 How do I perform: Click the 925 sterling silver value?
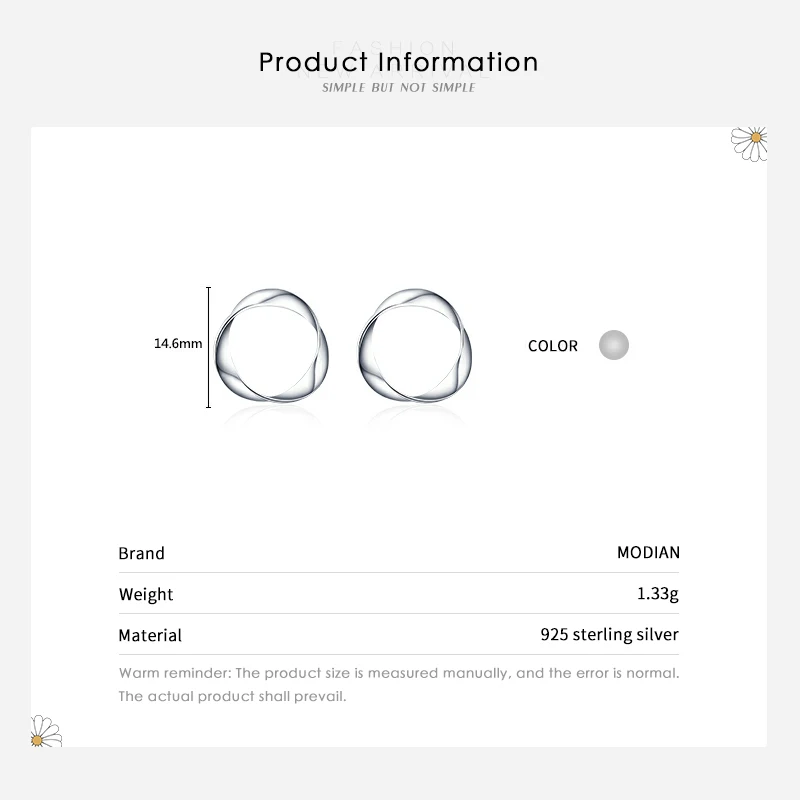pyautogui.click(x=609, y=635)
